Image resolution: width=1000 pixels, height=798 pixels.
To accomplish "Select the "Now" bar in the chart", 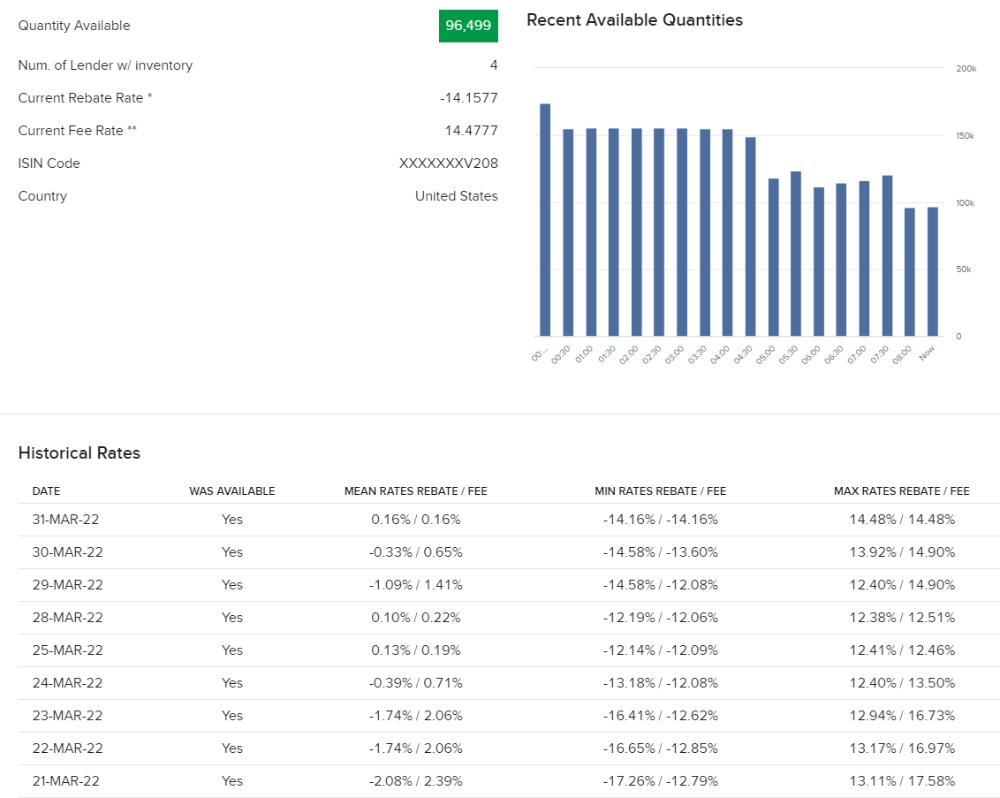I will [932, 271].
